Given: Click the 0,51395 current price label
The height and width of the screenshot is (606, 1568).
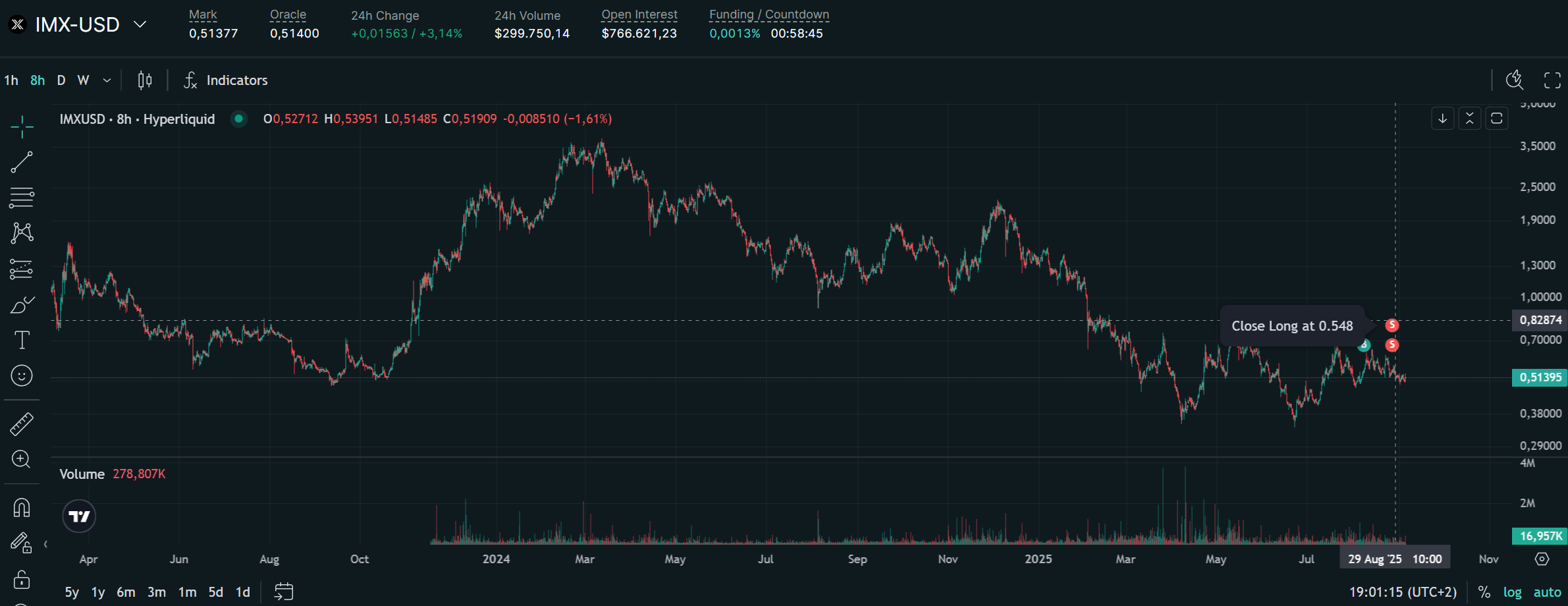Looking at the screenshot, I should [x=1540, y=377].
